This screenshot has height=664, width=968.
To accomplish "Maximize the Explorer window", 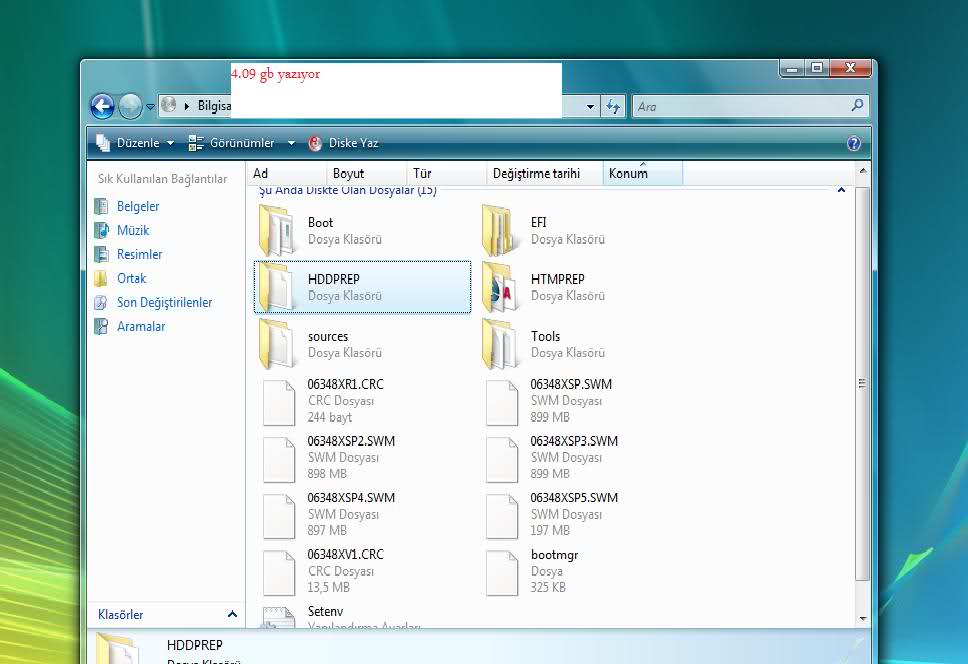I will pos(817,68).
